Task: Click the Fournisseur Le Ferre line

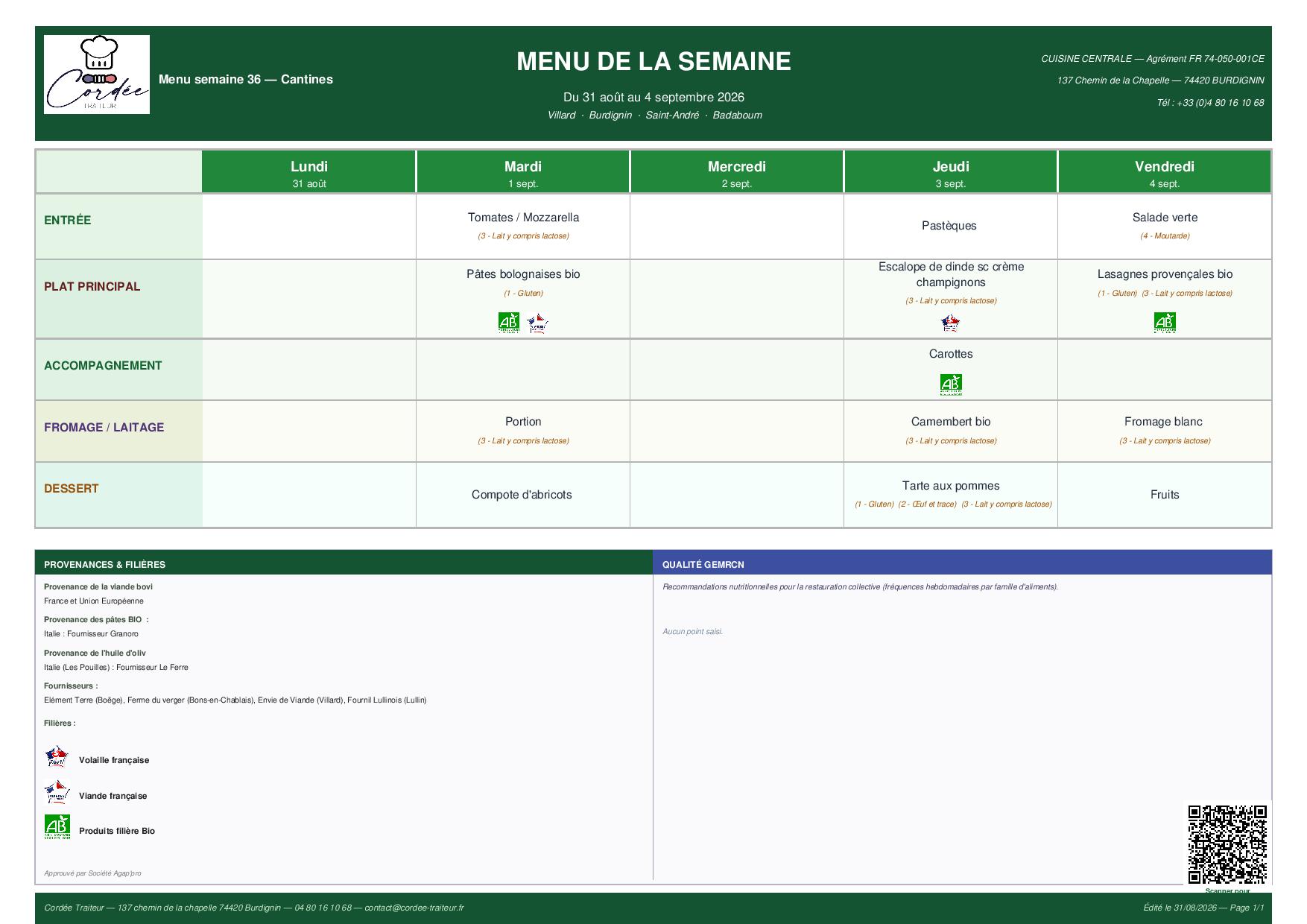Action: pos(116,668)
